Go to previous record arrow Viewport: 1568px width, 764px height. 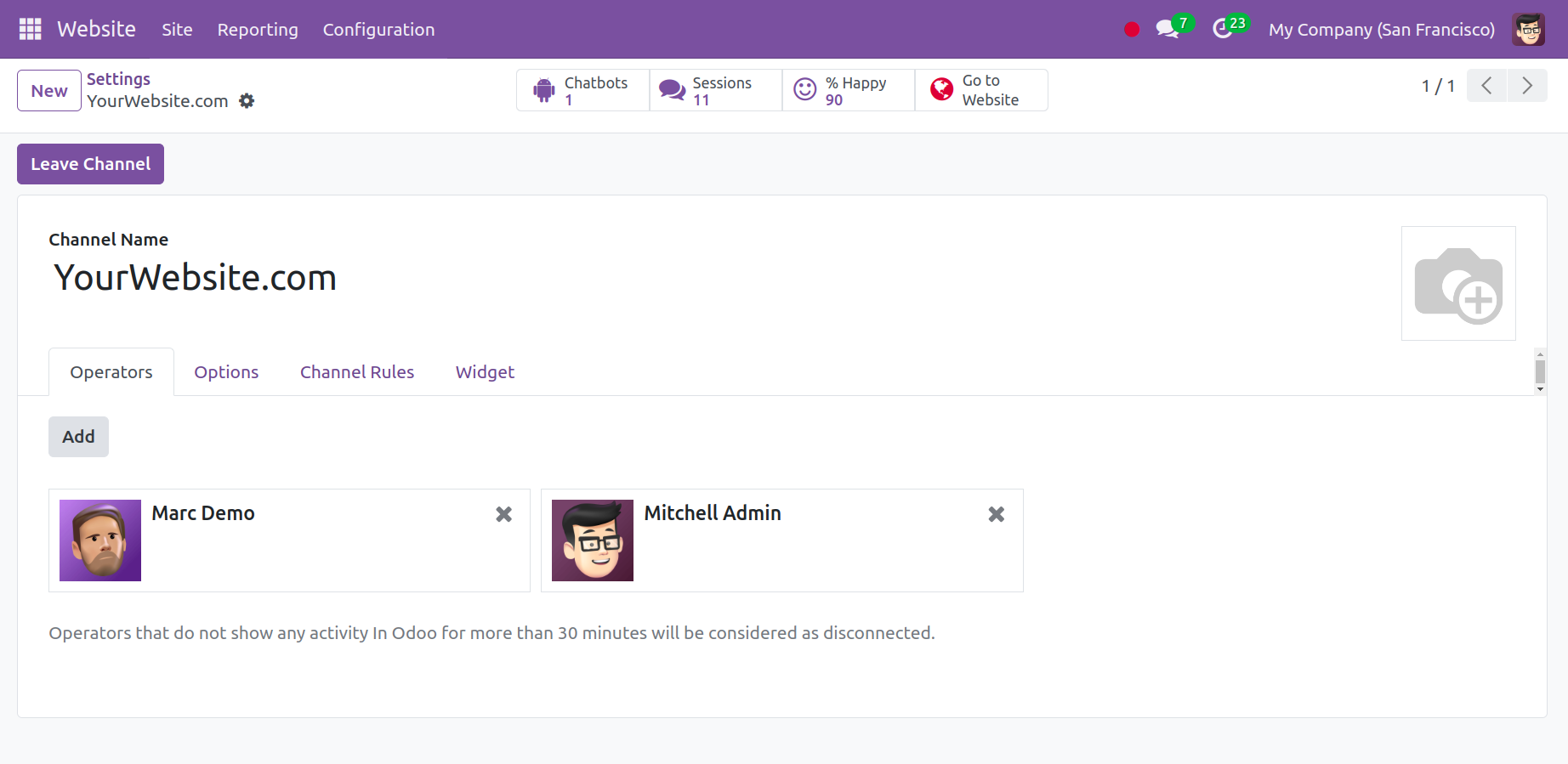pos(1486,86)
